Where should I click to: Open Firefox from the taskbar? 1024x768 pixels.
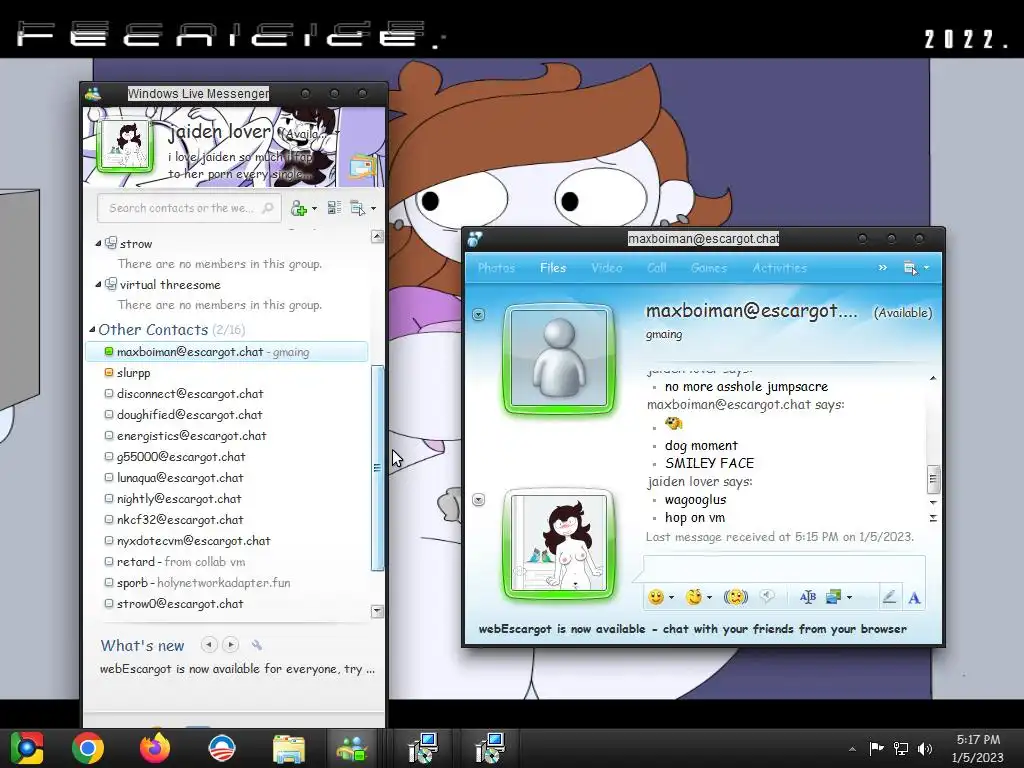tap(155, 748)
